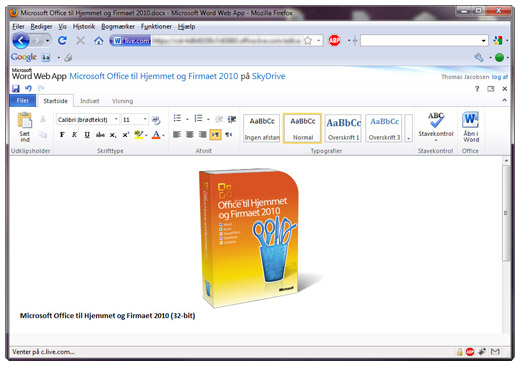Click the log af link
The height and width of the screenshot is (366, 520).
pyautogui.click(x=499, y=77)
